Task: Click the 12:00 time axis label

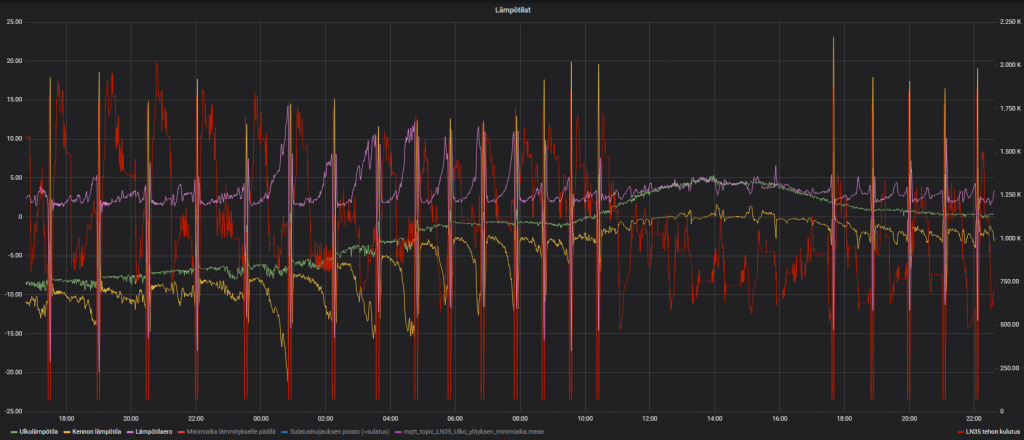Action: tap(650, 418)
